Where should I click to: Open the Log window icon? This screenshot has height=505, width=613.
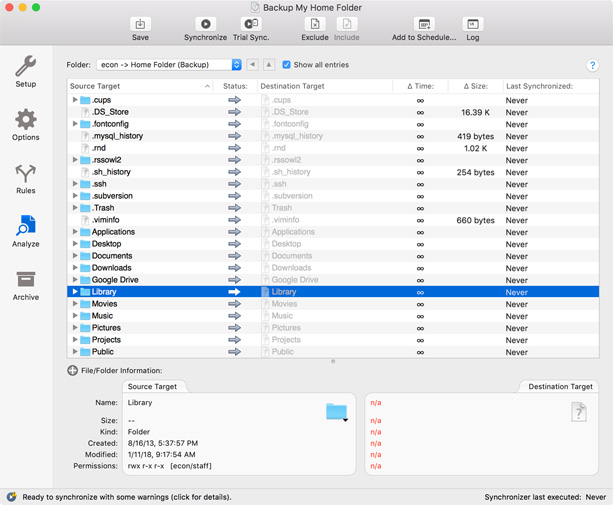pos(473,24)
